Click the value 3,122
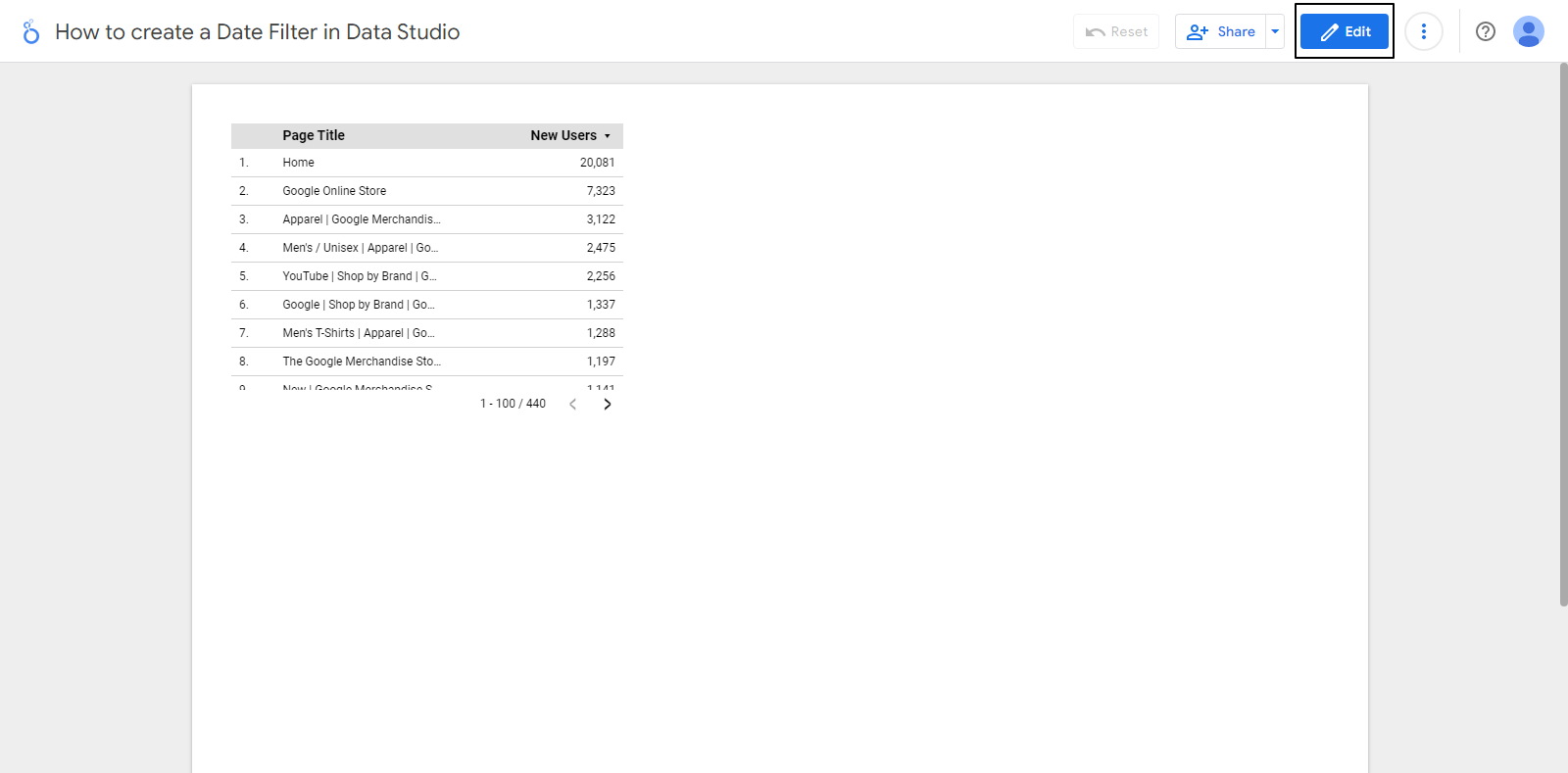Screen dimensions: 1568x773 click(x=601, y=219)
